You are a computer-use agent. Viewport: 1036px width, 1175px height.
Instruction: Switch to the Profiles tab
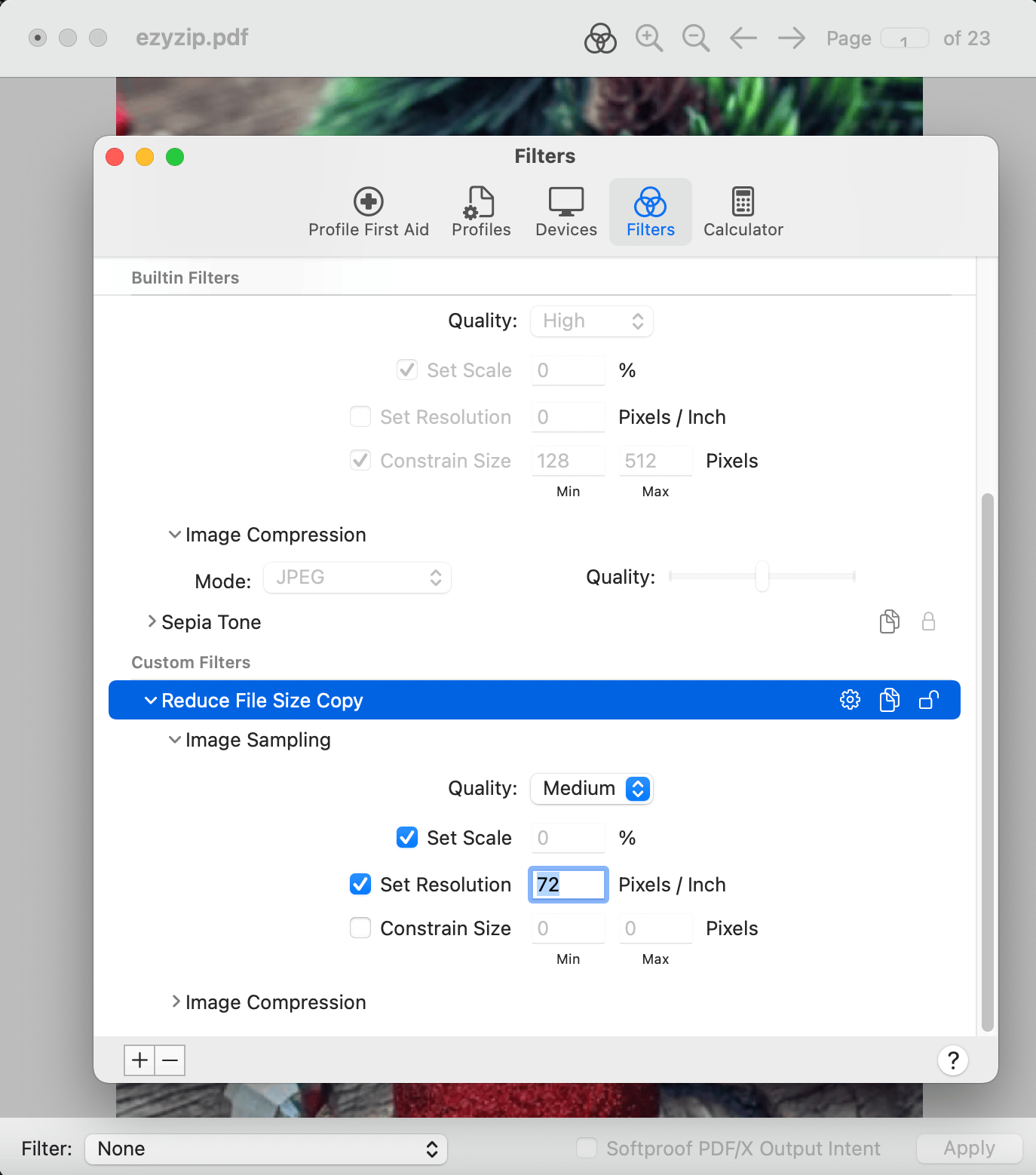coord(480,211)
